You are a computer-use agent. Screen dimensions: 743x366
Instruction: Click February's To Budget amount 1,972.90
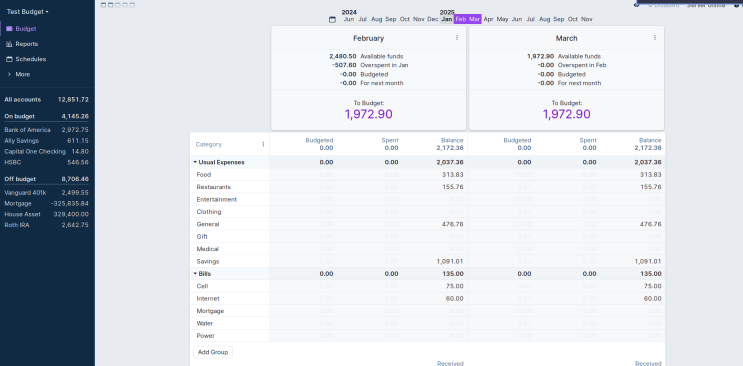[x=368, y=114]
